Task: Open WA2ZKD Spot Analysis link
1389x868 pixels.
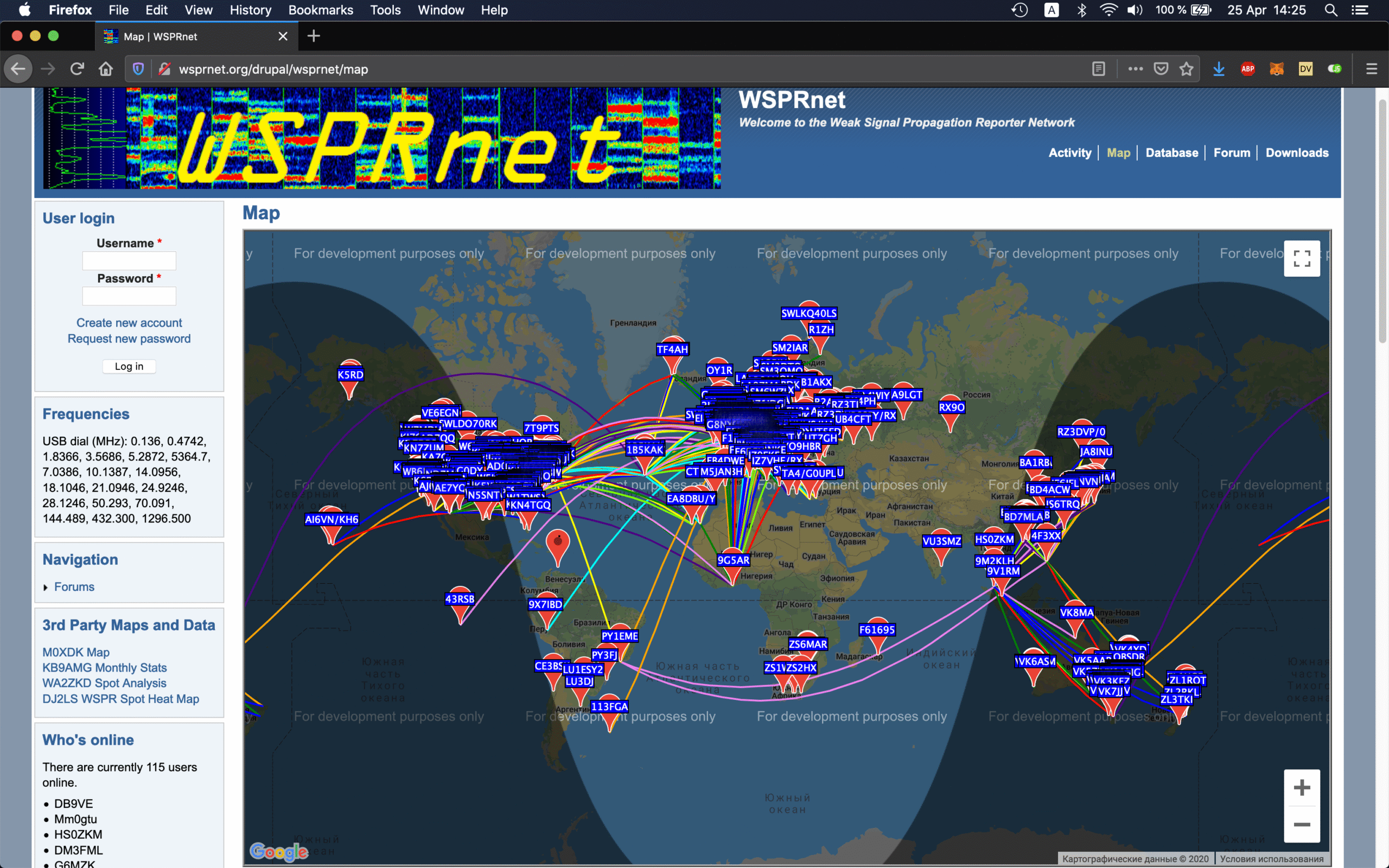Action: click(105, 683)
